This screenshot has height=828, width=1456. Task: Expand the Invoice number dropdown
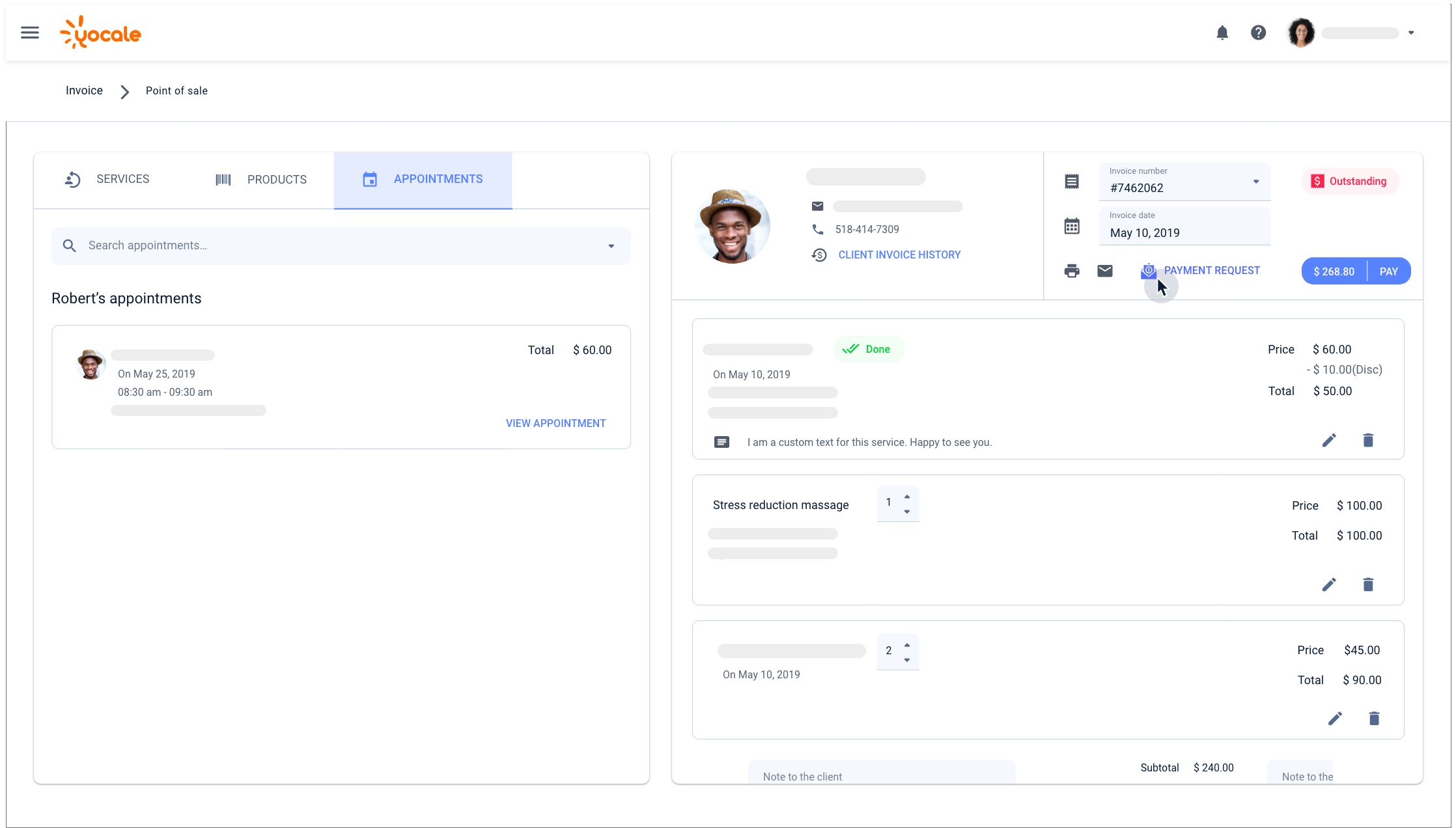[x=1256, y=182]
